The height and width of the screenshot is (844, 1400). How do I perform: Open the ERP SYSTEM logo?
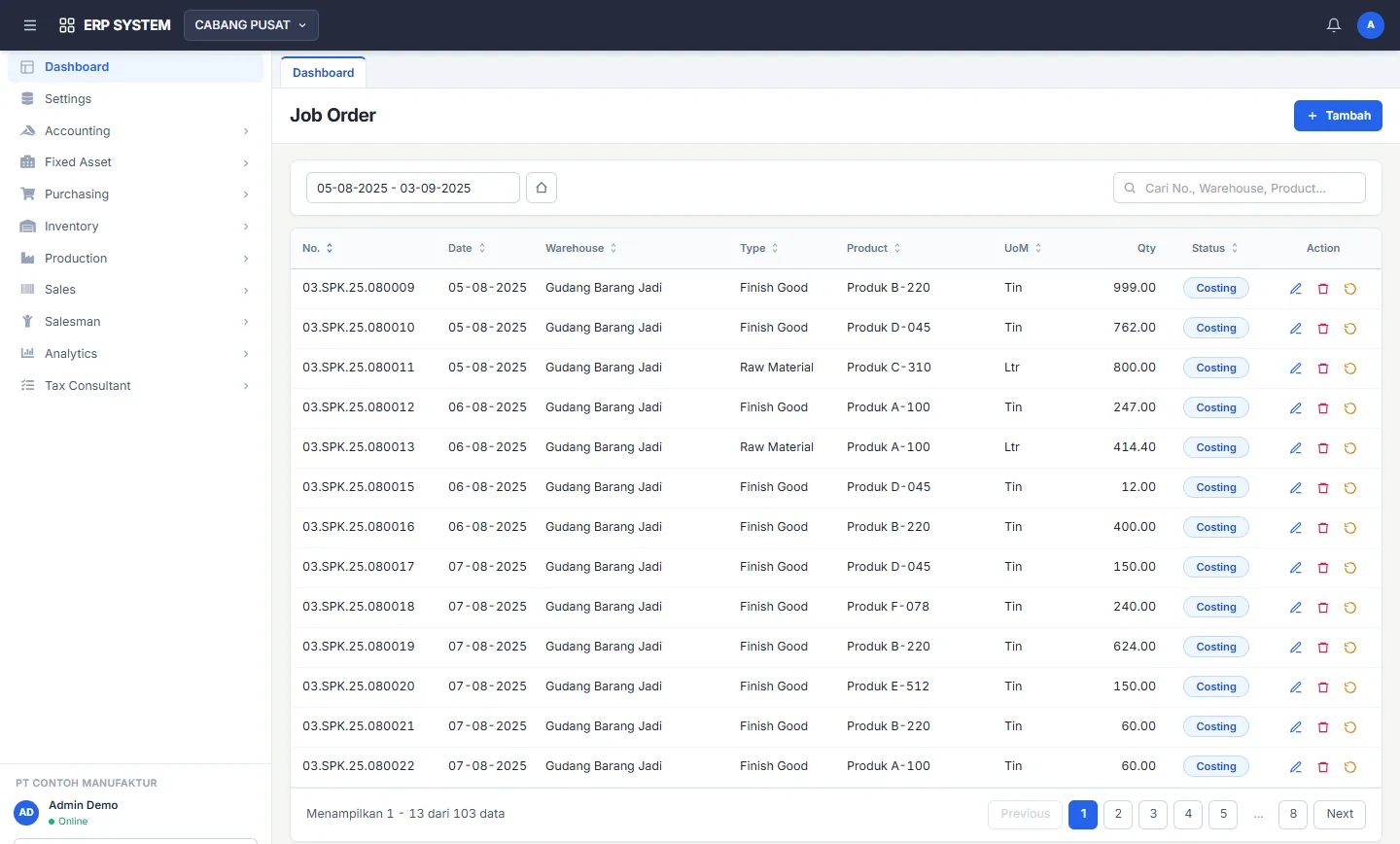[x=115, y=25]
